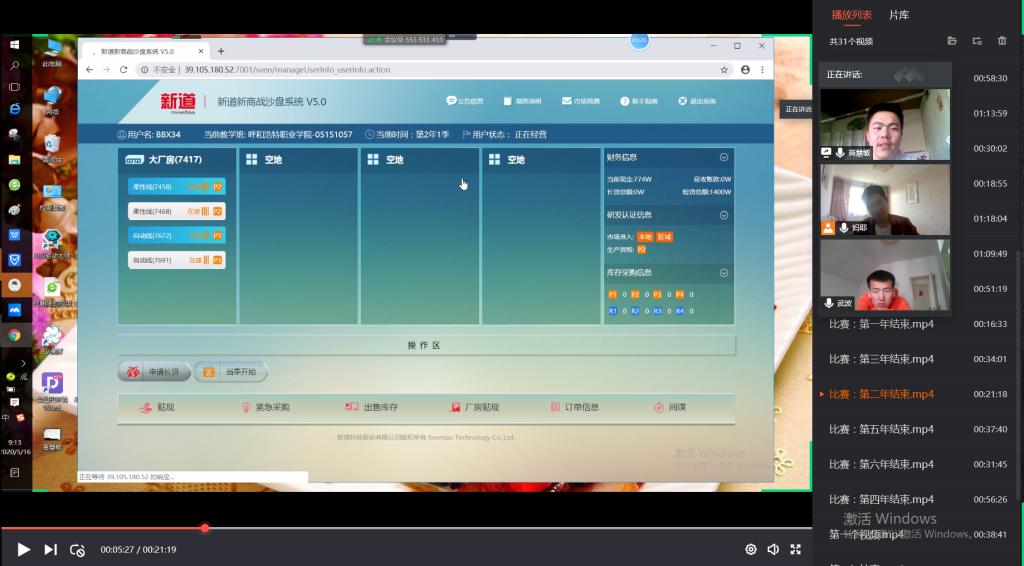1024x566 pixels.
Task: Open 订单信息 in the operations bar
Action: [575, 407]
